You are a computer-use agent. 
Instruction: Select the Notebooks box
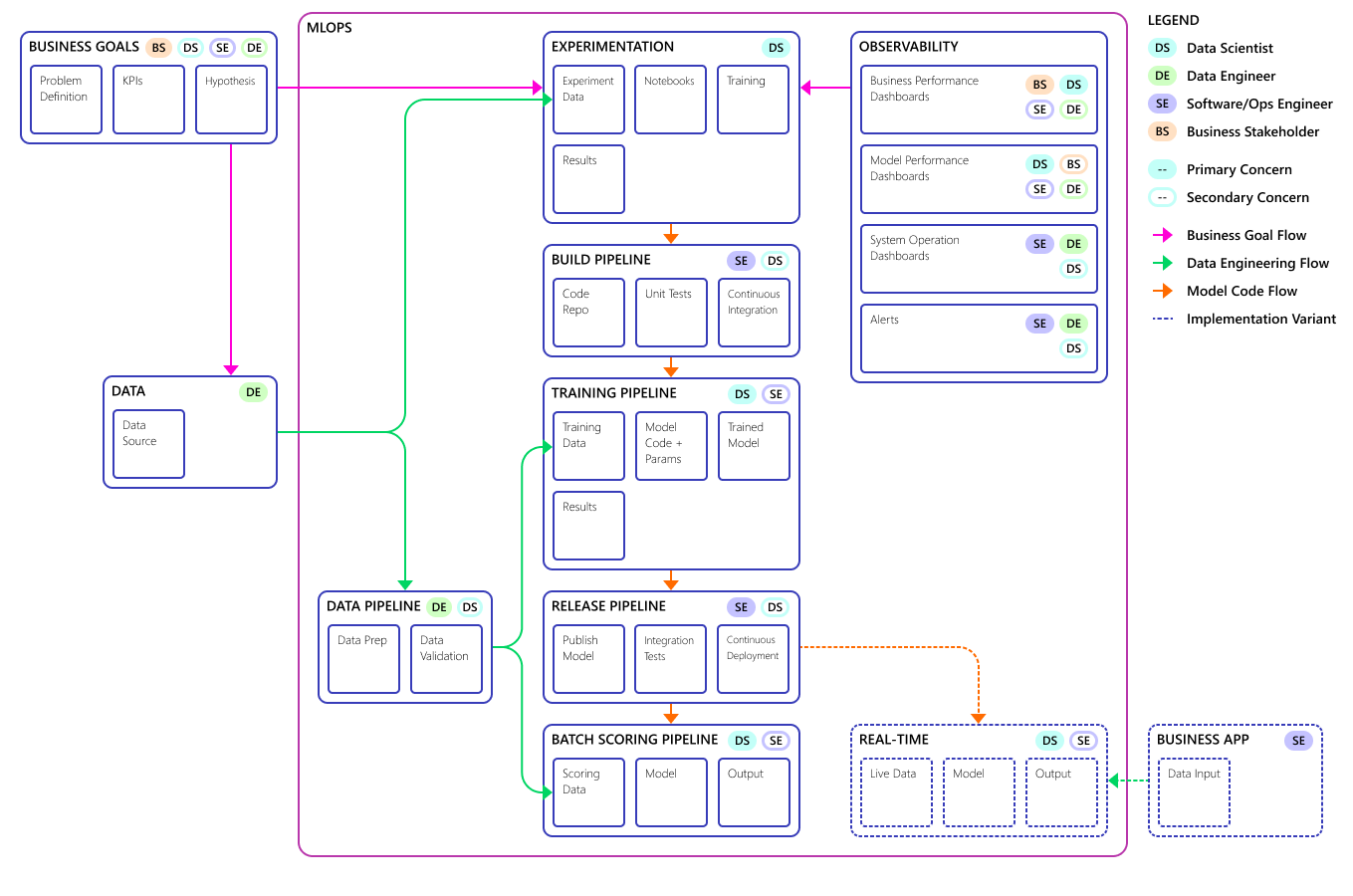pos(670,100)
